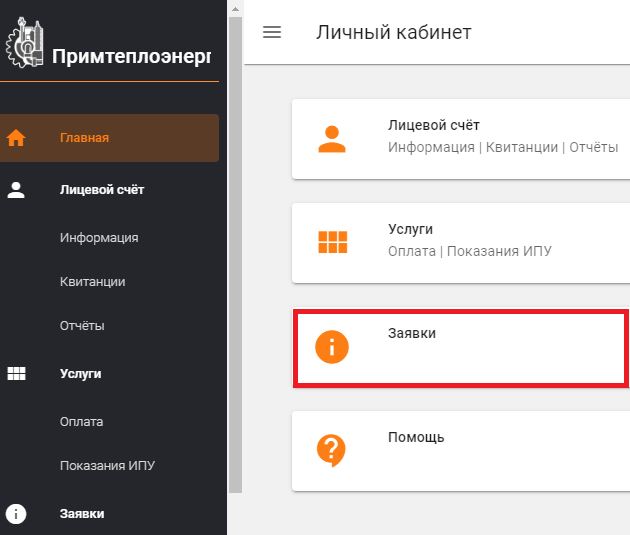Open Квитанции in the sidebar
Viewport: 630px width, 535px height.
pyautogui.click(x=93, y=282)
